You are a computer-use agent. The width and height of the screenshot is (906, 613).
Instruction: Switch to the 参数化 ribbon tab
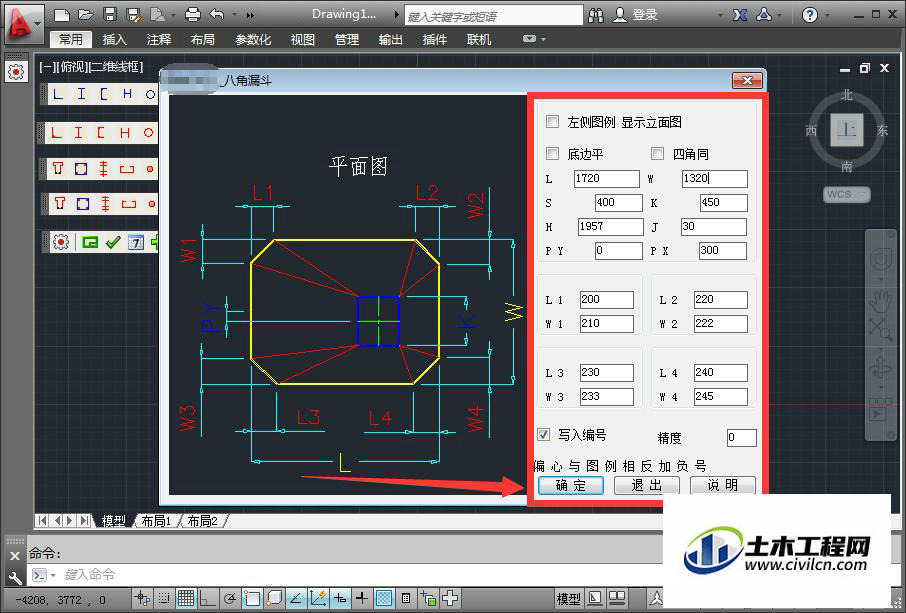pos(253,39)
